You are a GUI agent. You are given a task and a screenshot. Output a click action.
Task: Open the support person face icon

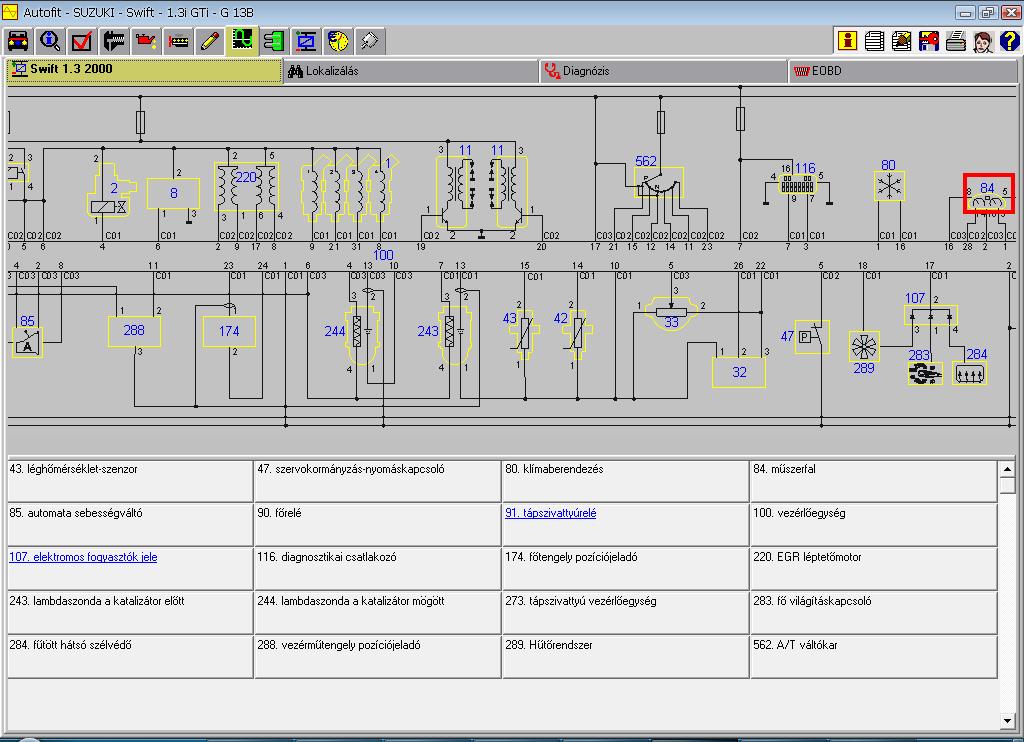982,40
